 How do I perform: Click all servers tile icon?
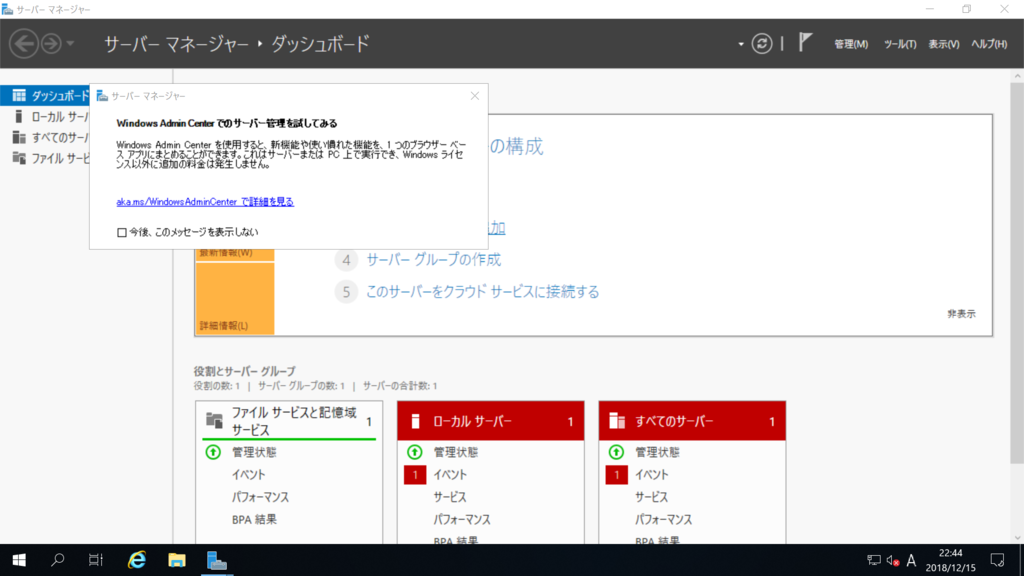(x=617, y=421)
